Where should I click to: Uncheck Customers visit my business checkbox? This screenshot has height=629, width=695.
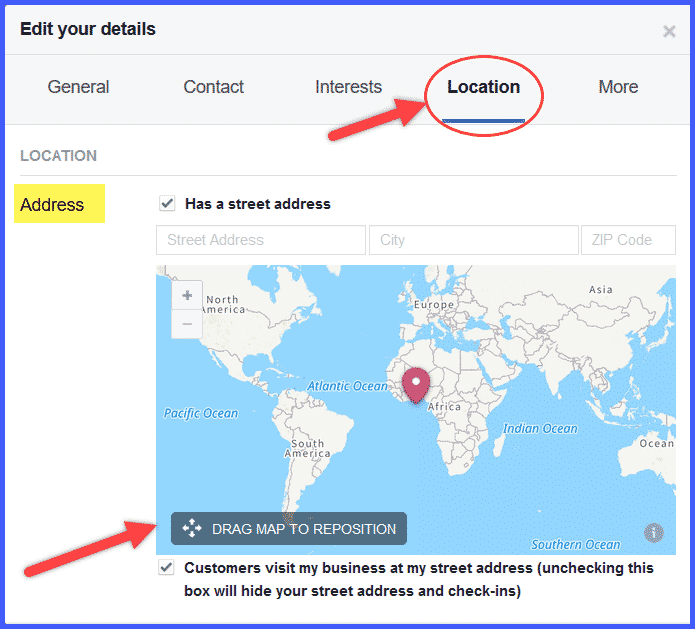[x=167, y=568]
